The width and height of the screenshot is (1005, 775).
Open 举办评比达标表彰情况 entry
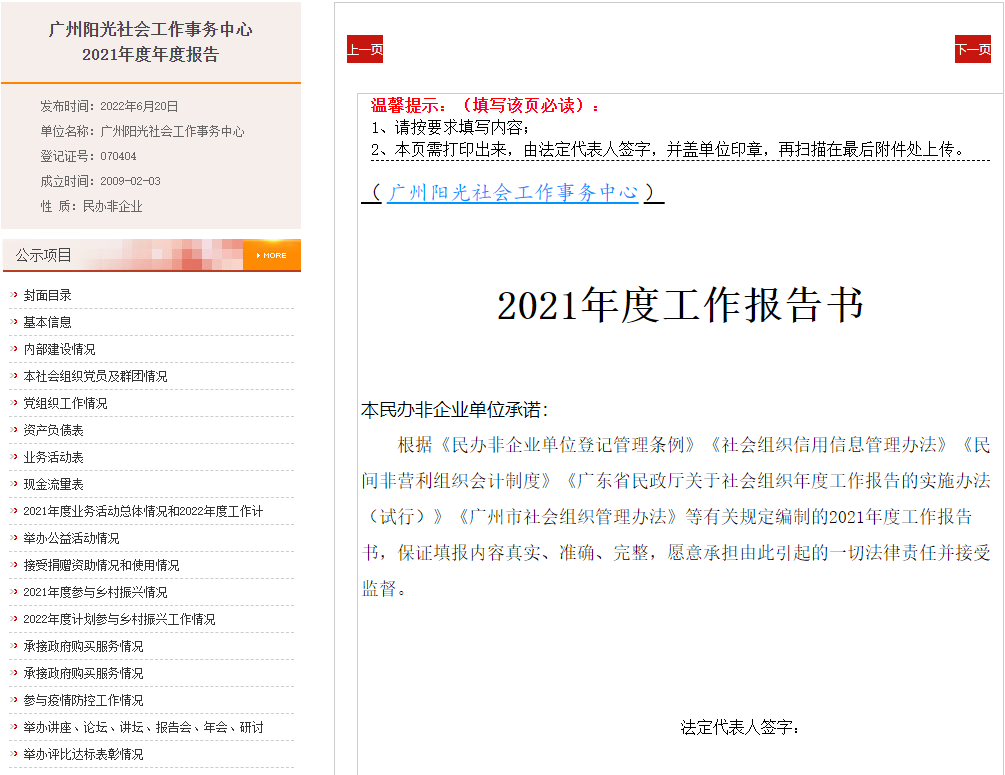[x=83, y=754]
